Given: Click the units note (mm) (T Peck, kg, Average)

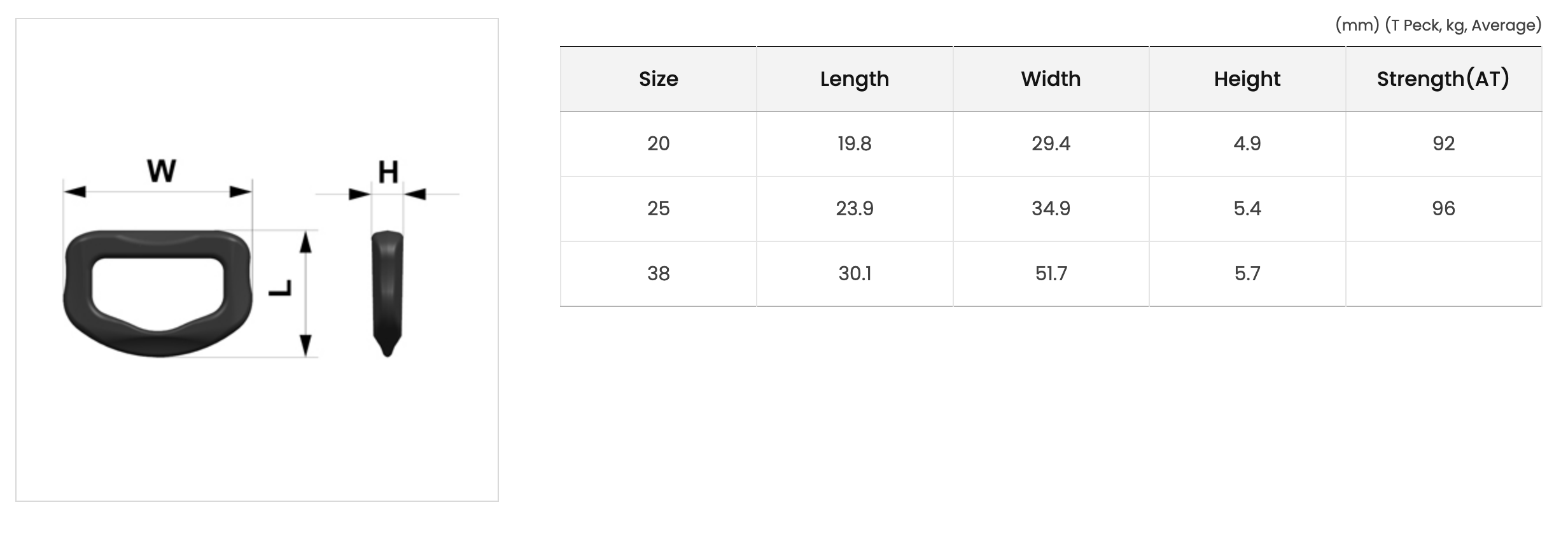Looking at the screenshot, I should [1438, 25].
